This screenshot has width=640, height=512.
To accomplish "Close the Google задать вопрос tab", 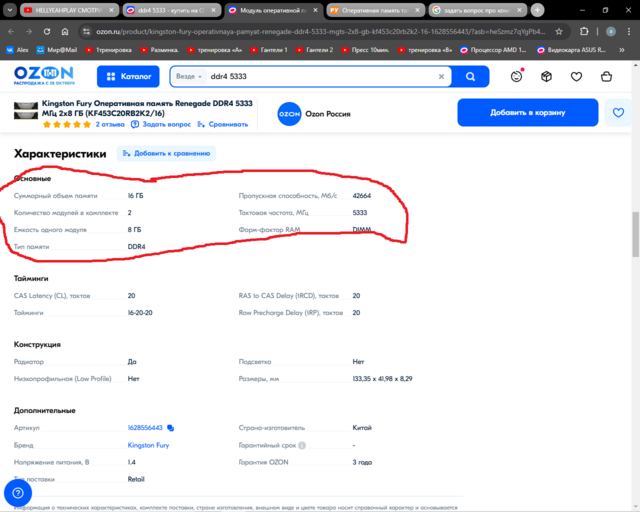I will click(x=519, y=10).
